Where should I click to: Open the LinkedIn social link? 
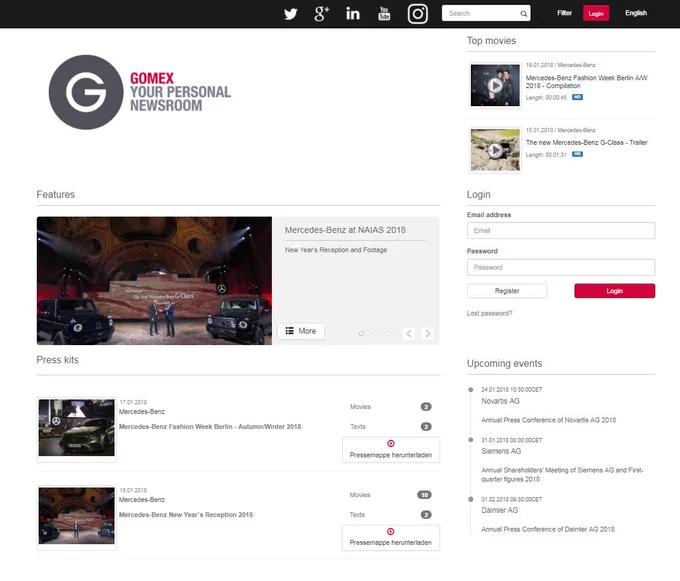coord(353,13)
